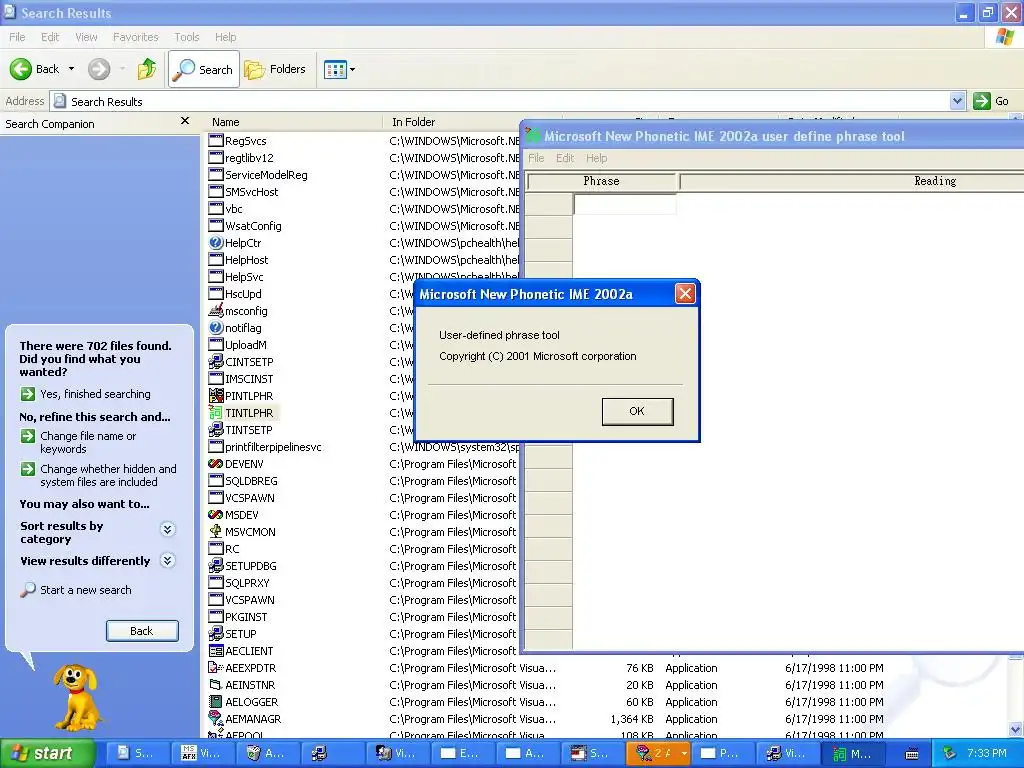This screenshot has width=1024, height=768.
Task: Switch to the orange grouped taskbar button
Action: point(659,753)
